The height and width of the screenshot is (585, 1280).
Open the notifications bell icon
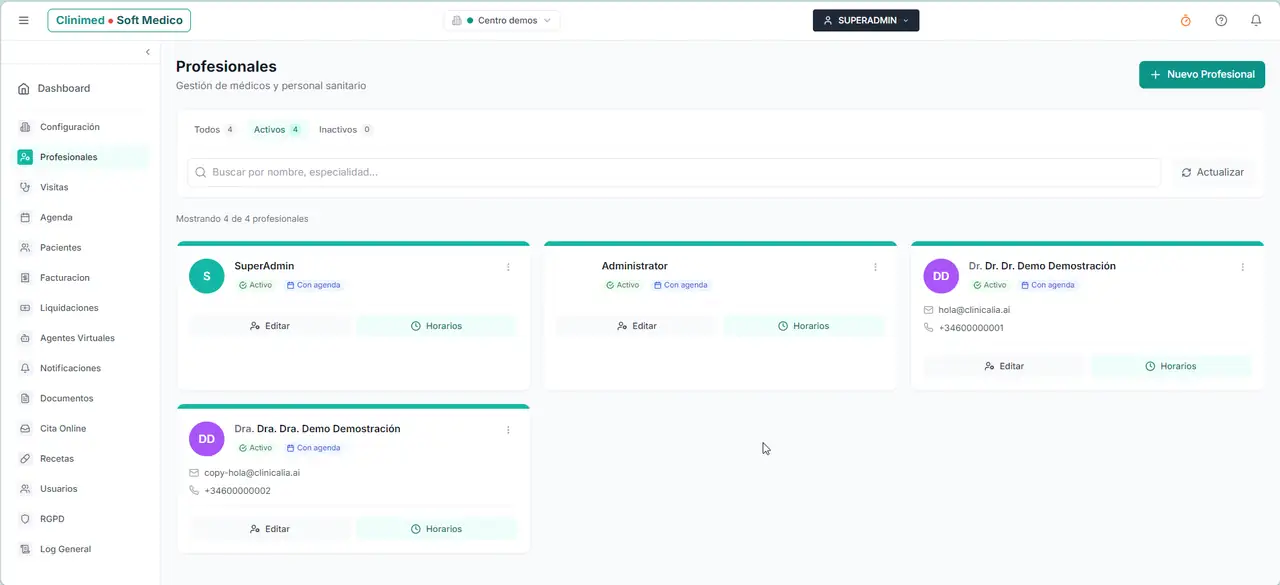pos(1256,20)
